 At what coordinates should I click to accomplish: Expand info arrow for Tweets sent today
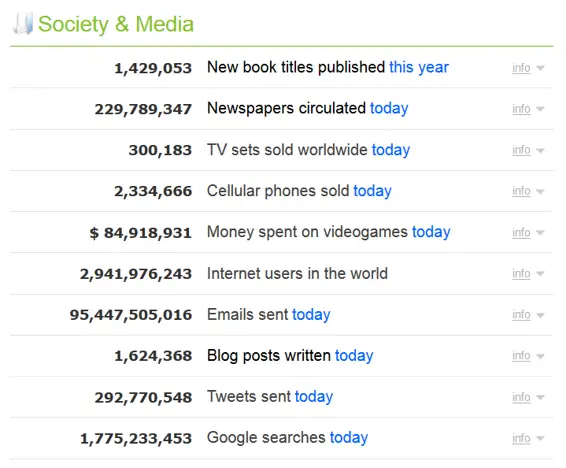coord(540,397)
